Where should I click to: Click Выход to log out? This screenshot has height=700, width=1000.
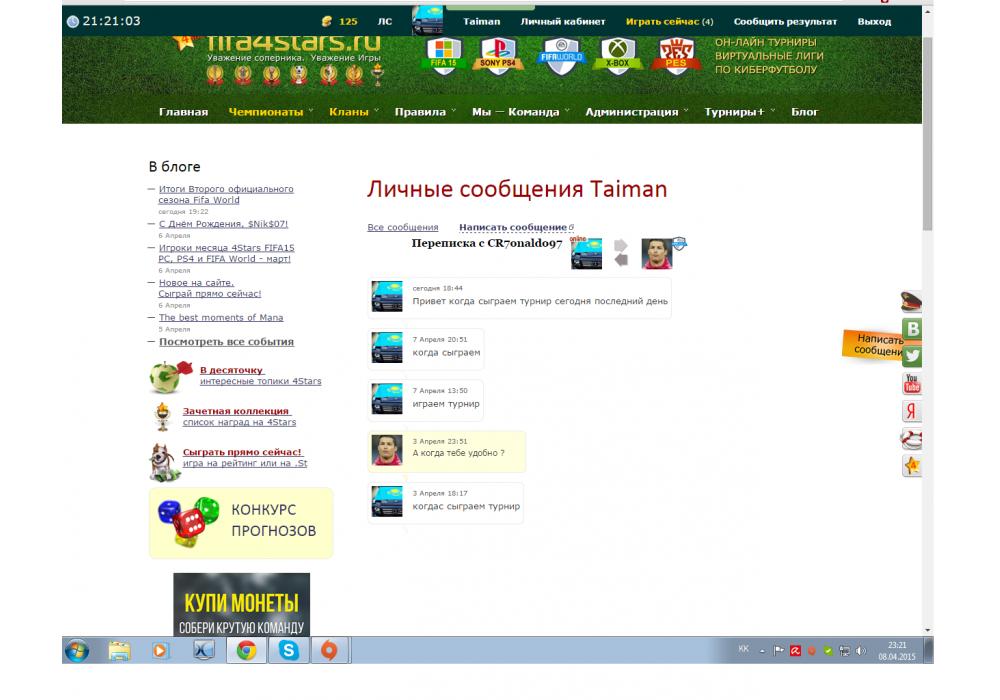874,21
